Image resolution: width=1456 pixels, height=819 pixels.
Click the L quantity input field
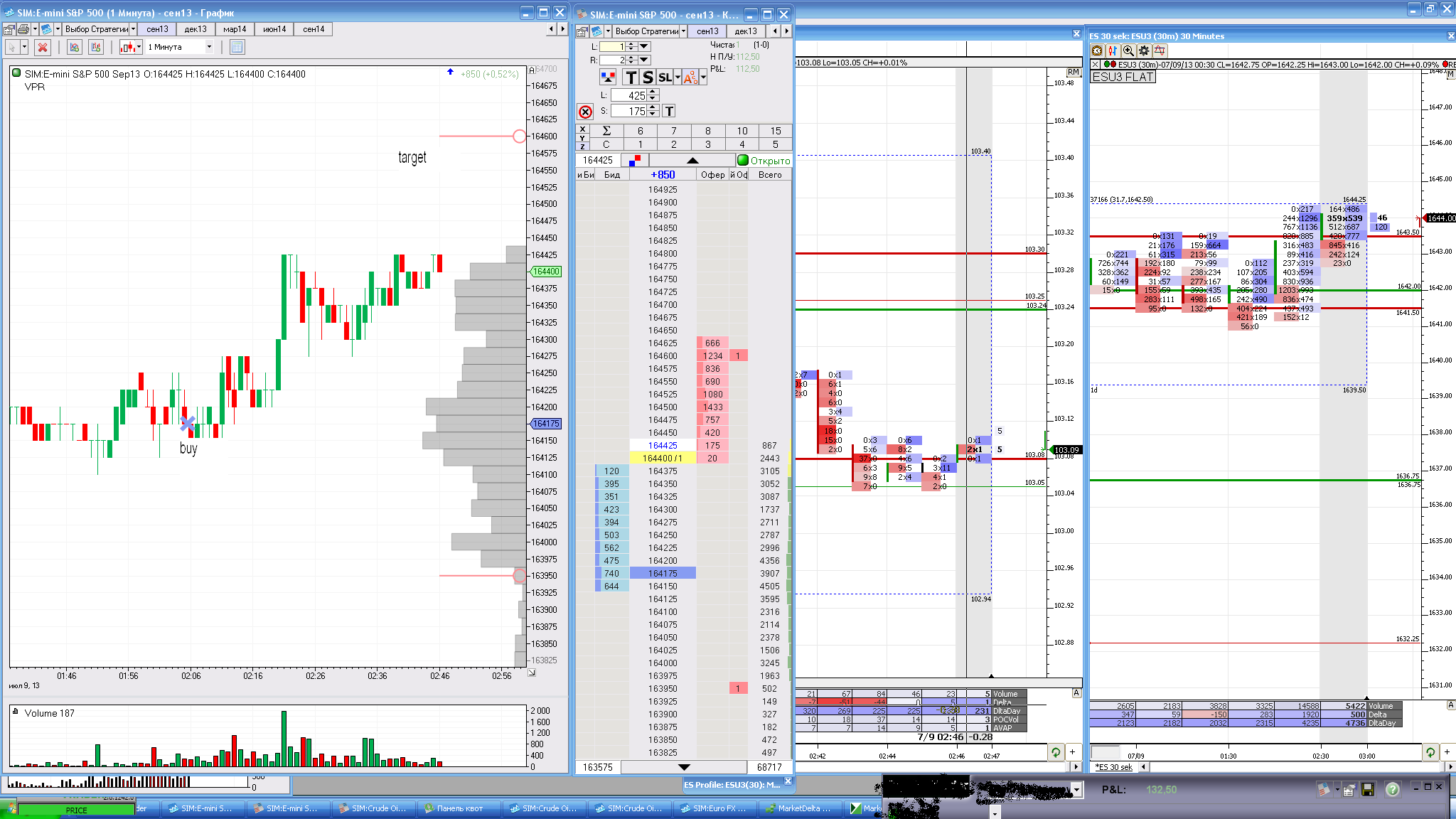tap(612, 46)
